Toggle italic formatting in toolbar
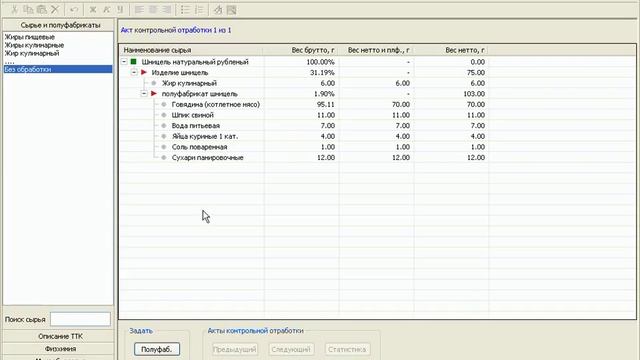The image size is (640, 360). [107, 9]
